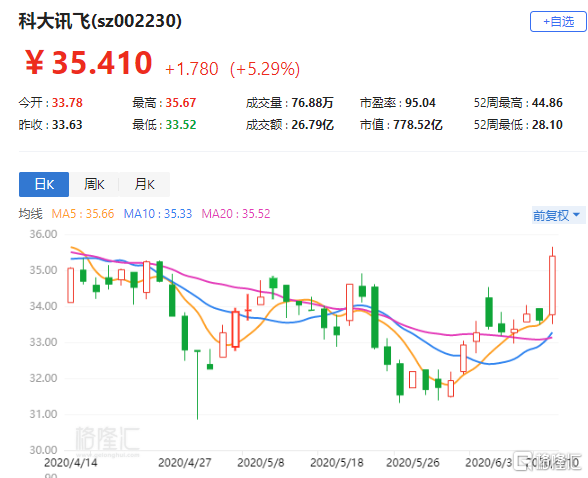Screen dimensions: 588x478
Task: Click stock title 科大讯飞(sz002230)
Action: (100, 21)
